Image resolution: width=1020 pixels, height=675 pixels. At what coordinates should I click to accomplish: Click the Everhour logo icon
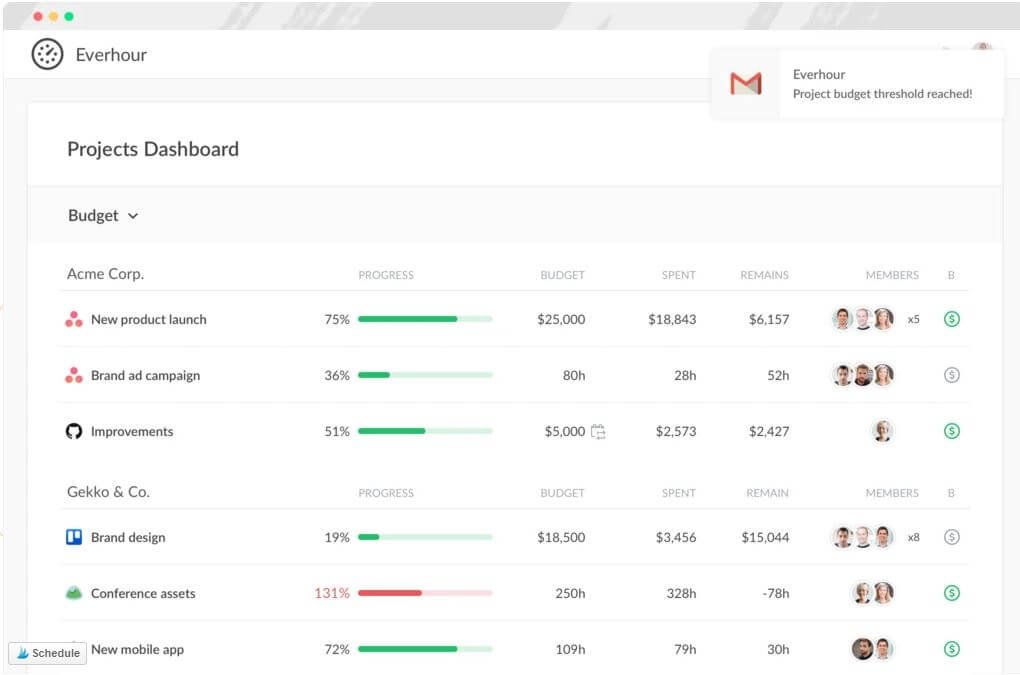47,54
